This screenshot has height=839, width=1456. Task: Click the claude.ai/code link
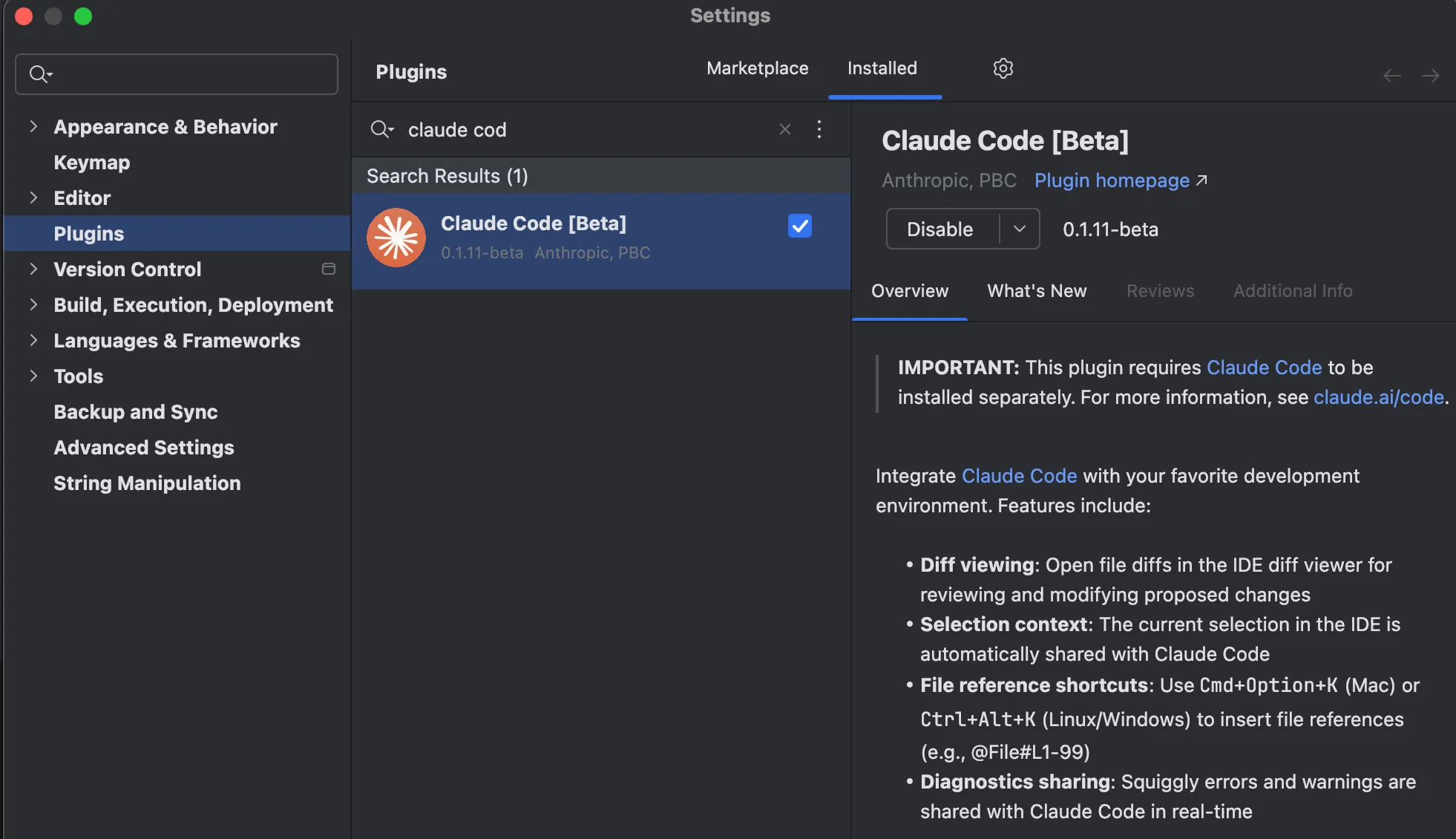pyautogui.click(x=1378, y=397)
